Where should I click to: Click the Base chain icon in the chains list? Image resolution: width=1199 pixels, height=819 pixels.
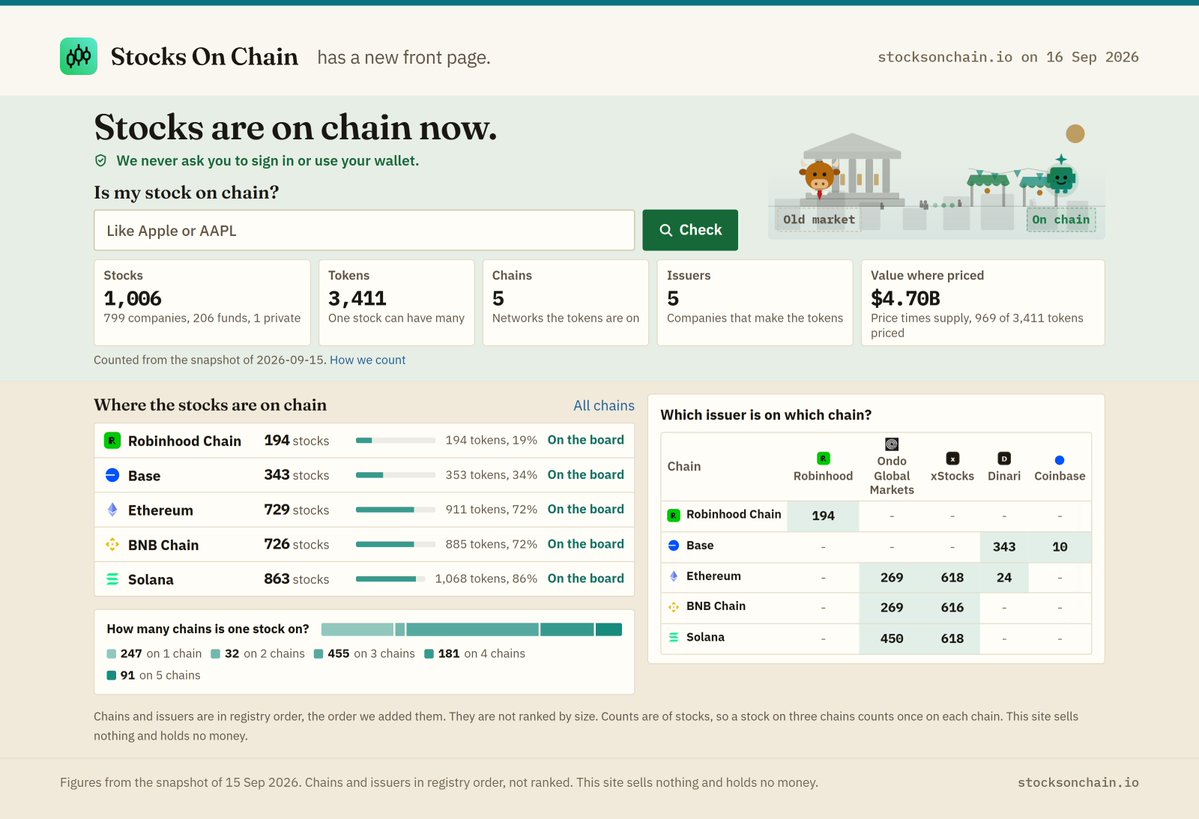(x=112, y=475)
